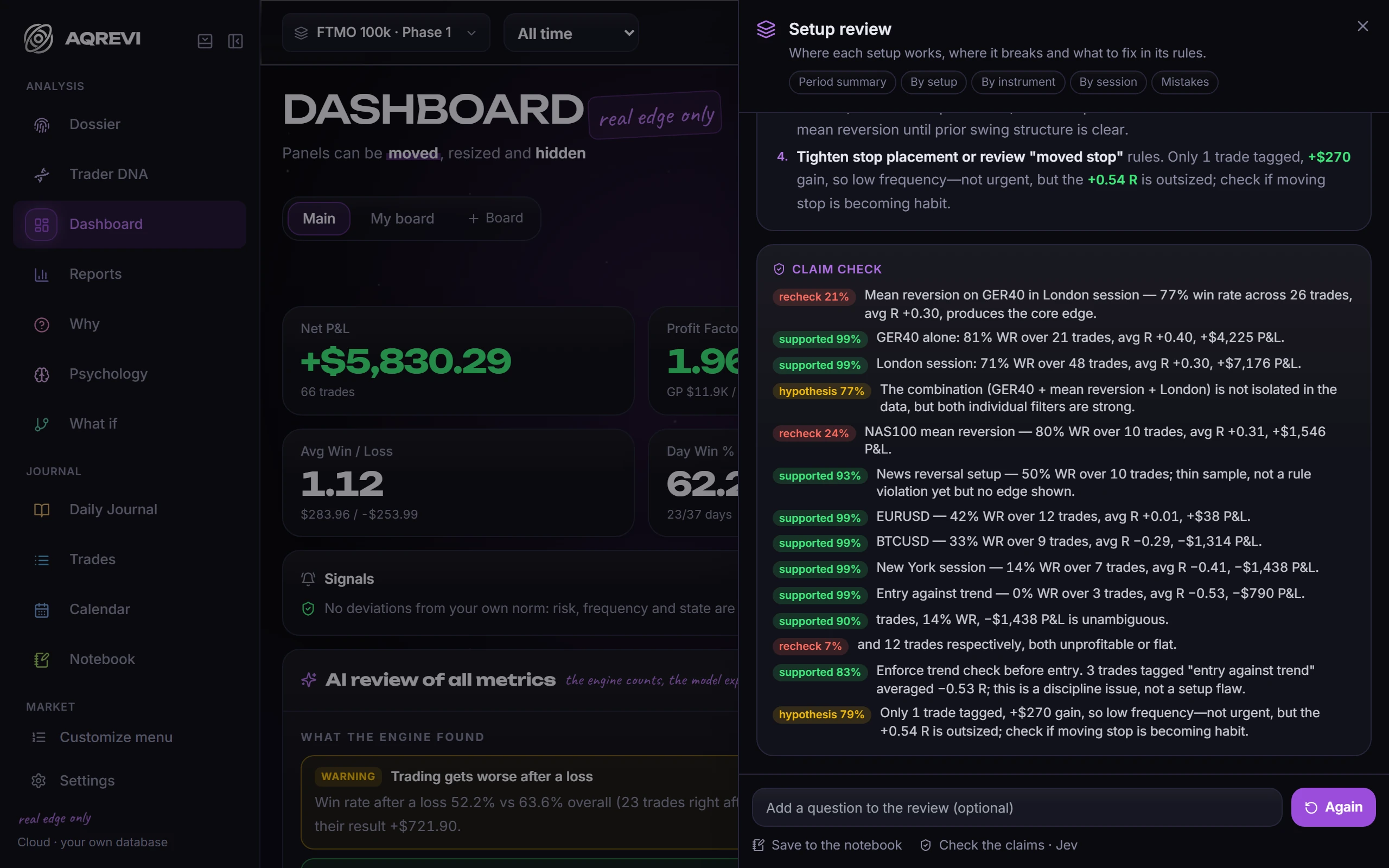The height and width of the screenshot is (868, 1389).
Task: Open the Calendar page
Action: 130,609
